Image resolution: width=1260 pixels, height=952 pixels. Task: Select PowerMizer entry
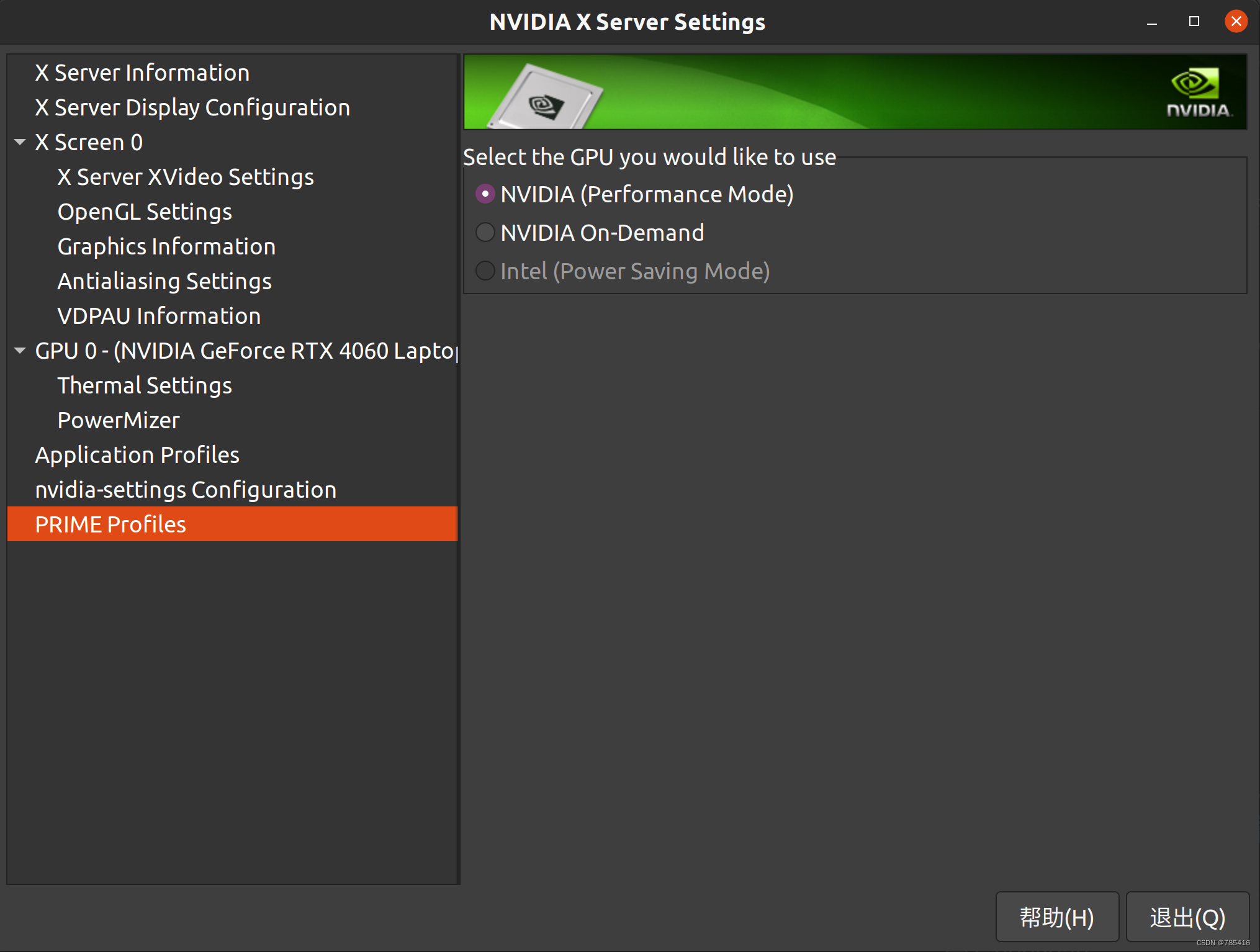click(x=119, y=420)
